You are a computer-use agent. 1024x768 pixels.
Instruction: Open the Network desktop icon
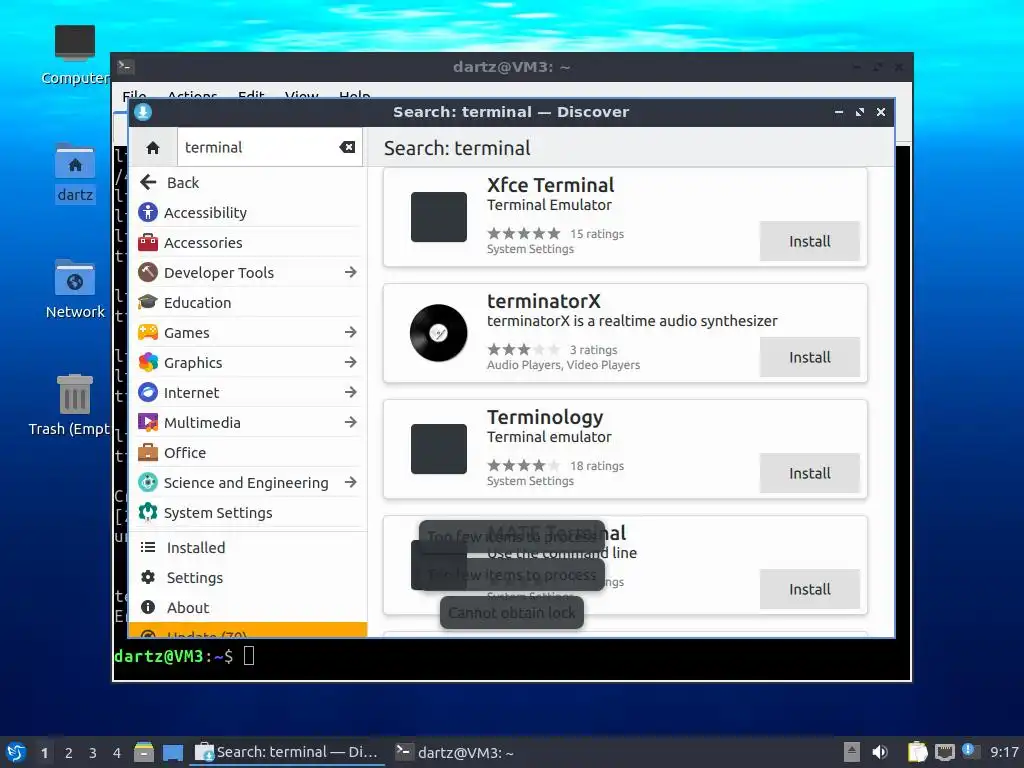[75, 289]
